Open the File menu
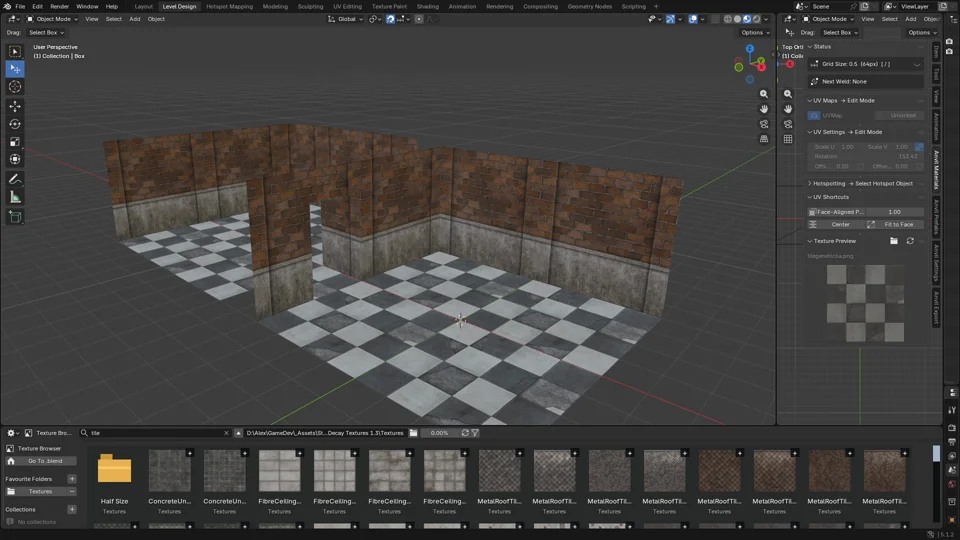960x540 pixels. (20, 6)
